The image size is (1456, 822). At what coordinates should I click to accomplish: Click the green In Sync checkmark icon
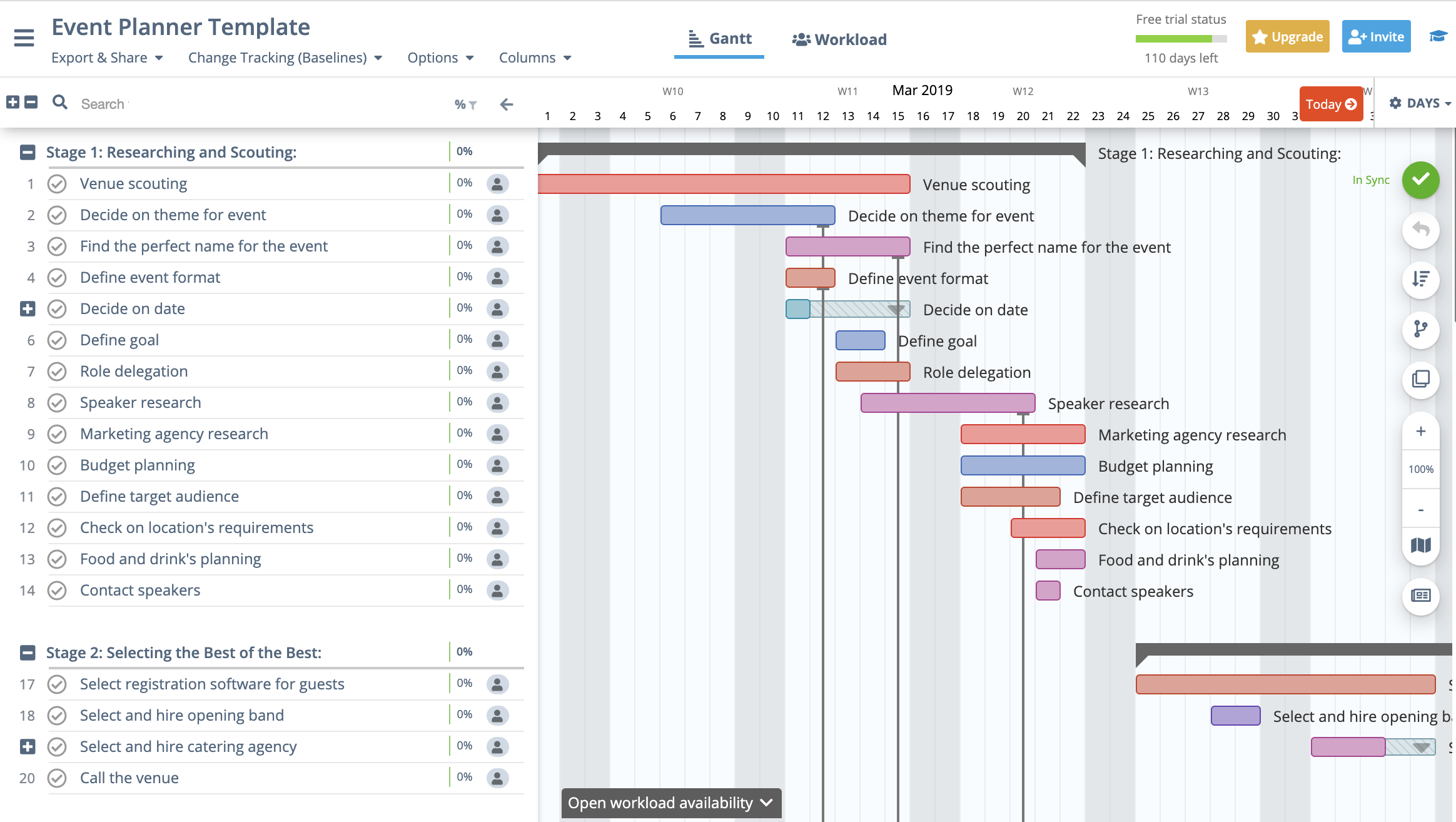tap(1420, 180)
